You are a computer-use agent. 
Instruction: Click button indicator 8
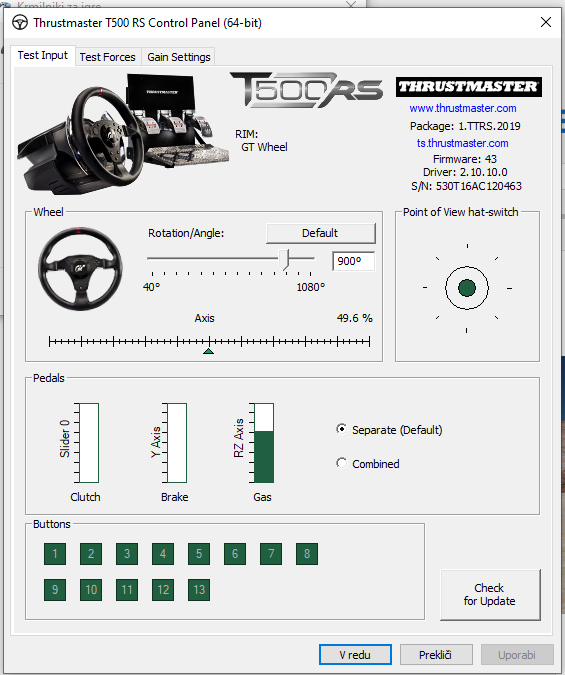point(307,553)
